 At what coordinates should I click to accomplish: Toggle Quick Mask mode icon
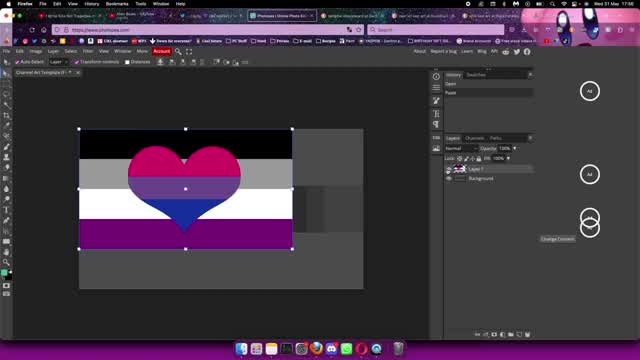(x=6, y=286)
